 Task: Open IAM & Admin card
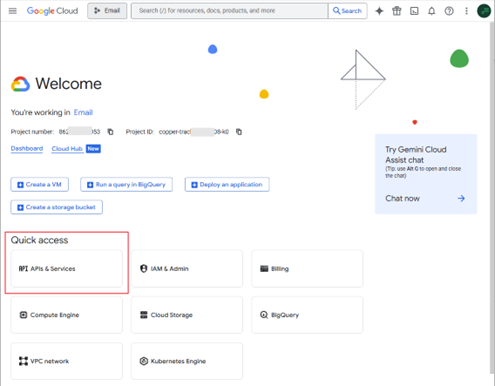click(187, 269)
